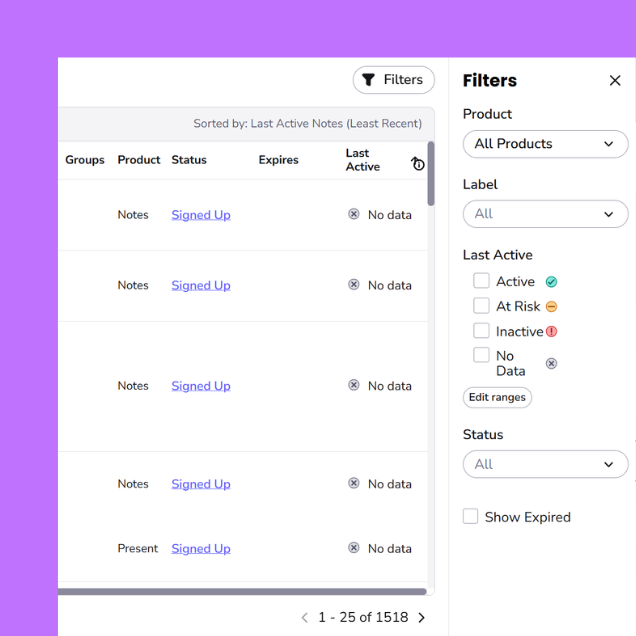
Task: Click the grey No Data icon in filters
Action: [x=551, y=363]
